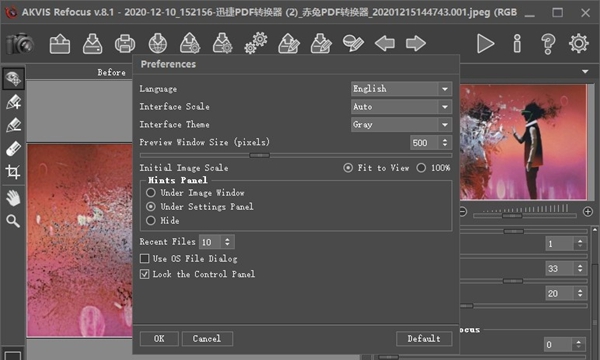Click stepper of value 33 field
The height and width of the screenshot is (360, 600).
[580, 268]
